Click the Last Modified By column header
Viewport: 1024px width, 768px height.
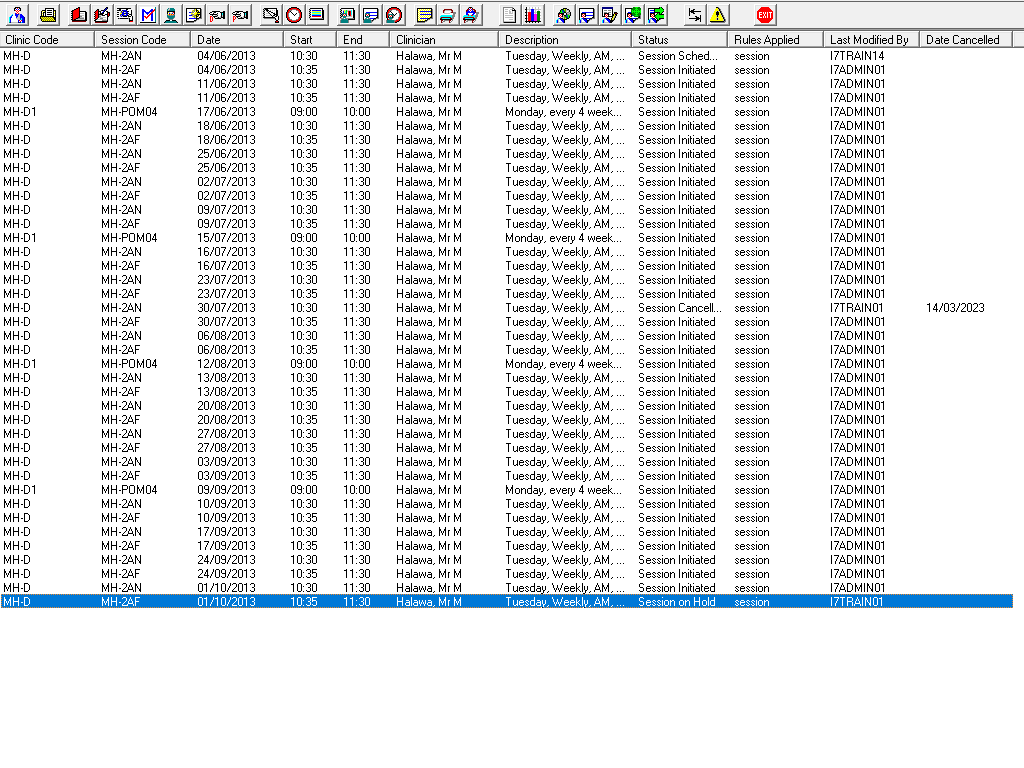point(871,39)
